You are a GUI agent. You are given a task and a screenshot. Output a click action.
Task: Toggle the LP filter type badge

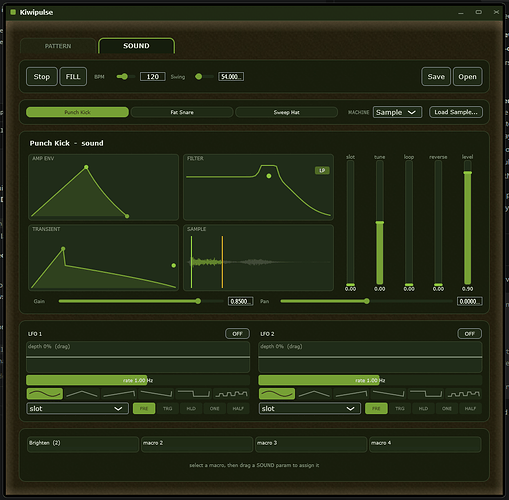coord(322,170)
